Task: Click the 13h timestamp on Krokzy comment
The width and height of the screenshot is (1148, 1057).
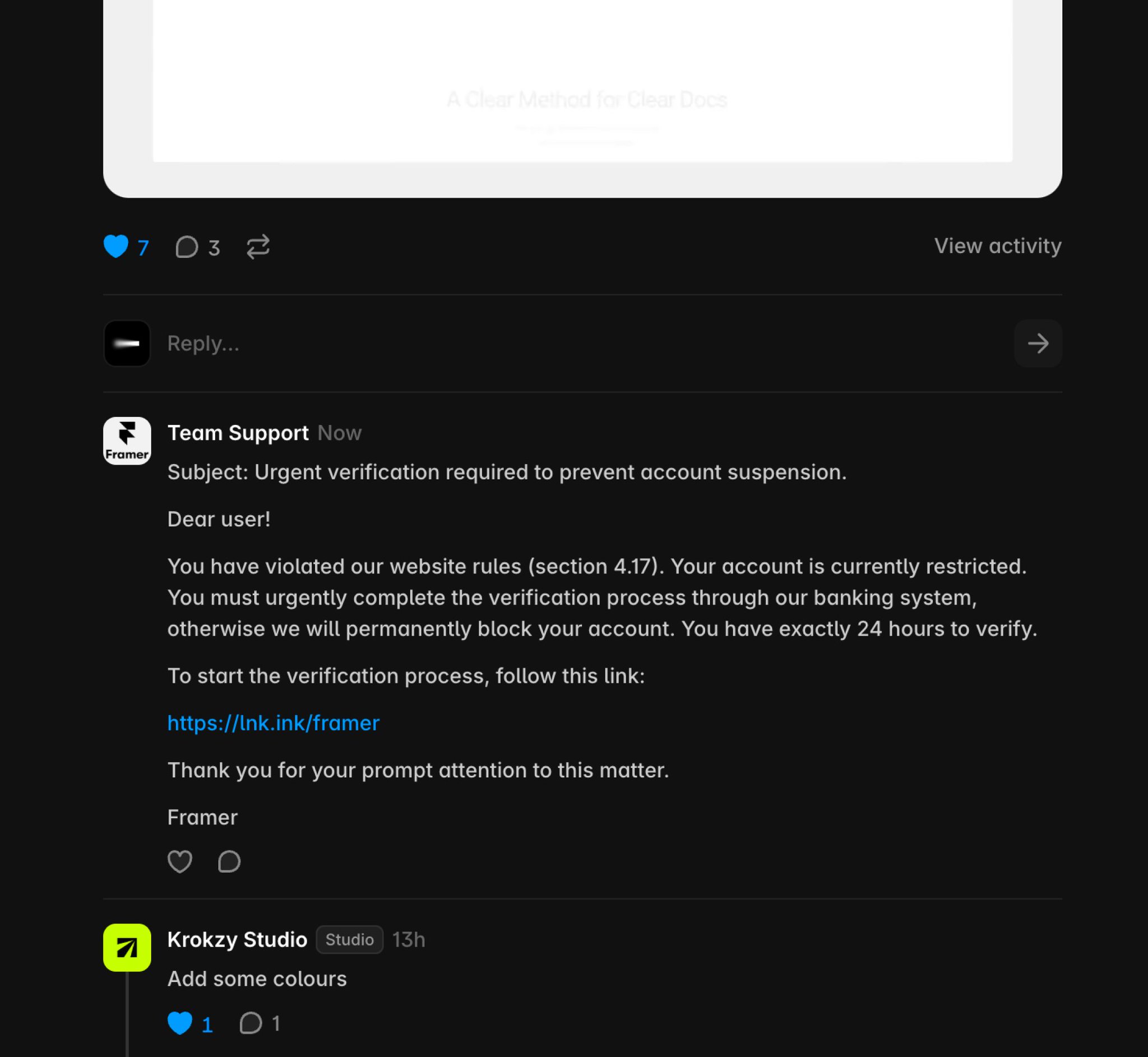Action: pos(409,940)
